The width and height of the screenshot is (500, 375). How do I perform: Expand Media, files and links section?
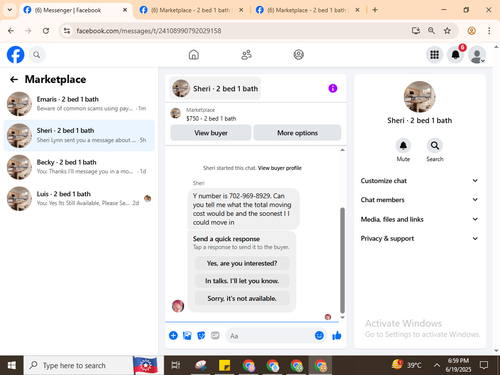tap(419, 219)
